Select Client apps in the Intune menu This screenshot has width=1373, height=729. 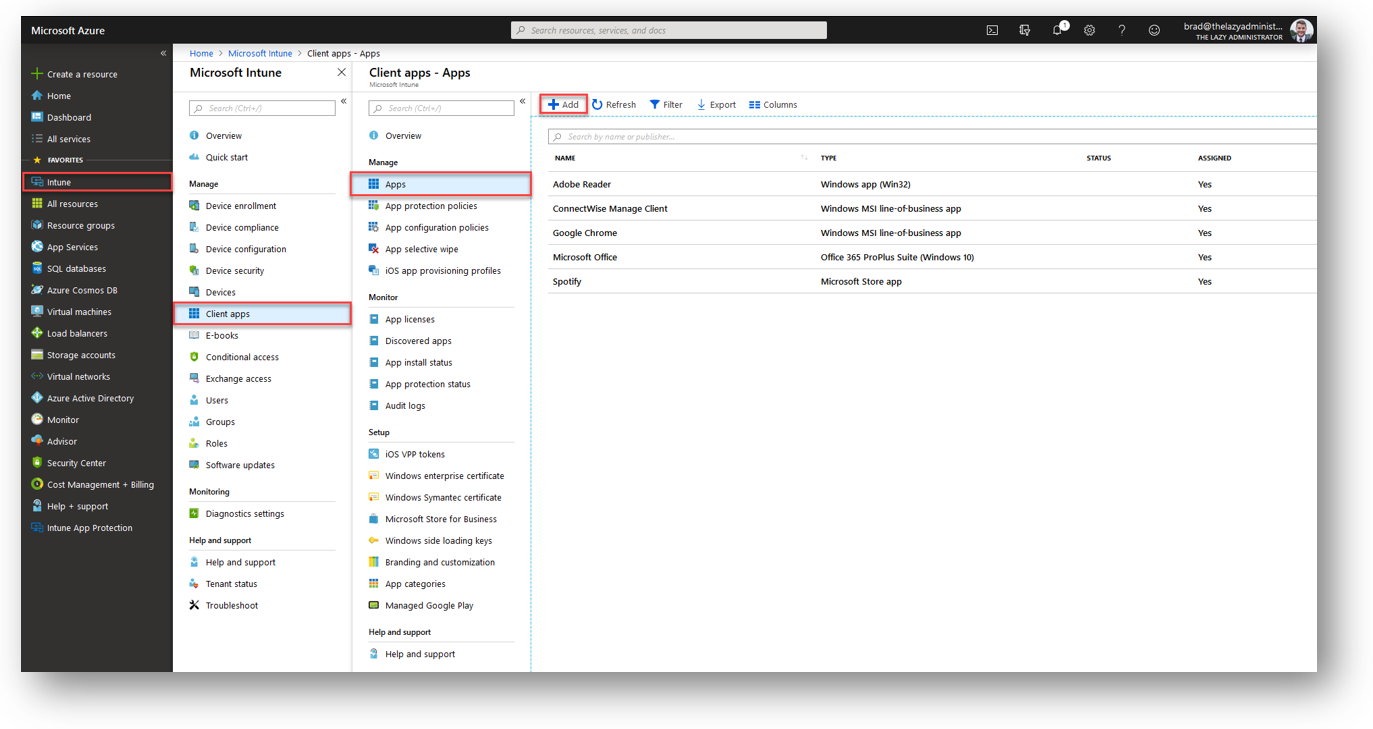pyautogui.click(x=263, y=314)
